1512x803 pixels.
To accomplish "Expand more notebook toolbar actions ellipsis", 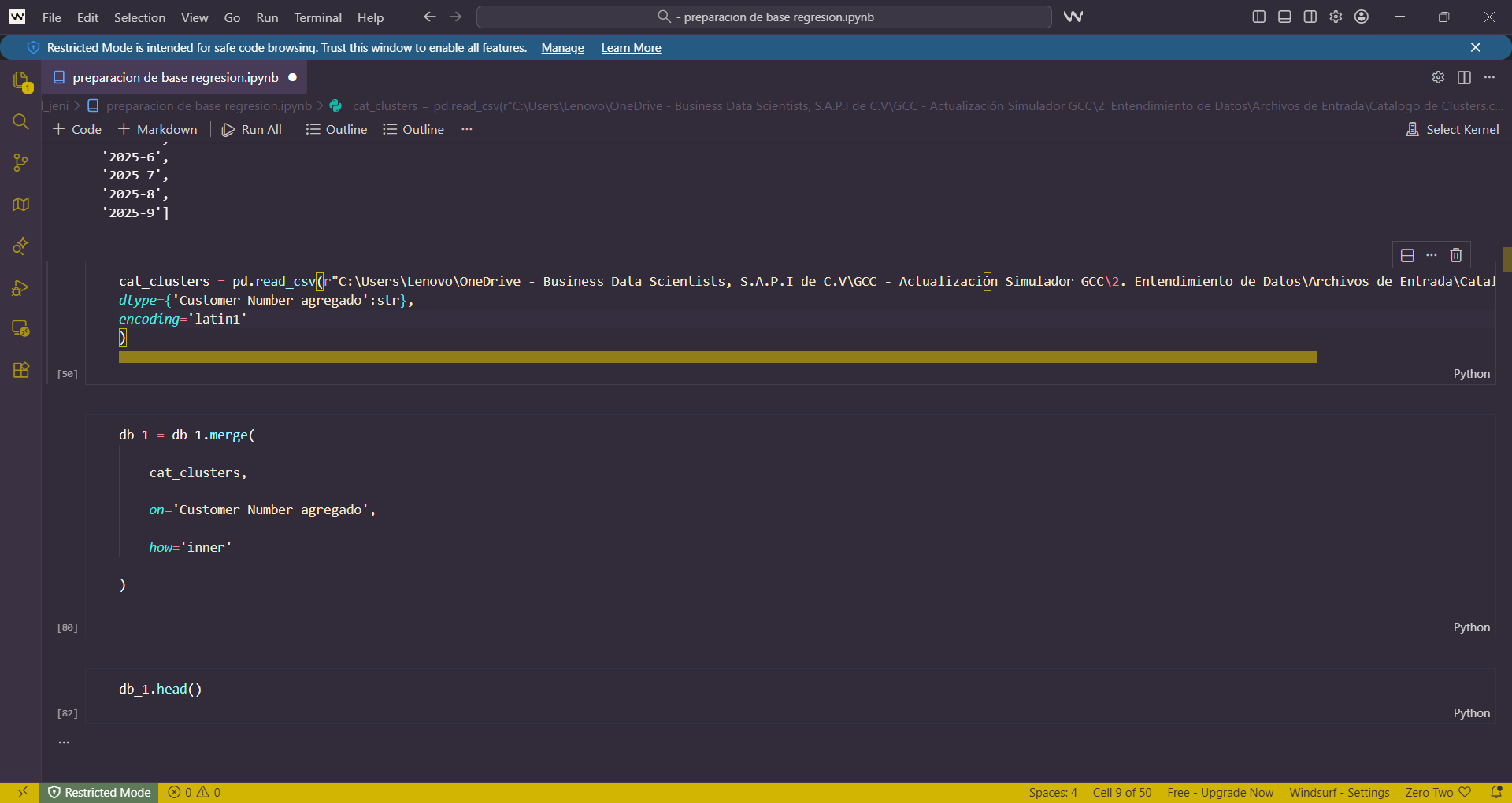I will pos(467,129).
